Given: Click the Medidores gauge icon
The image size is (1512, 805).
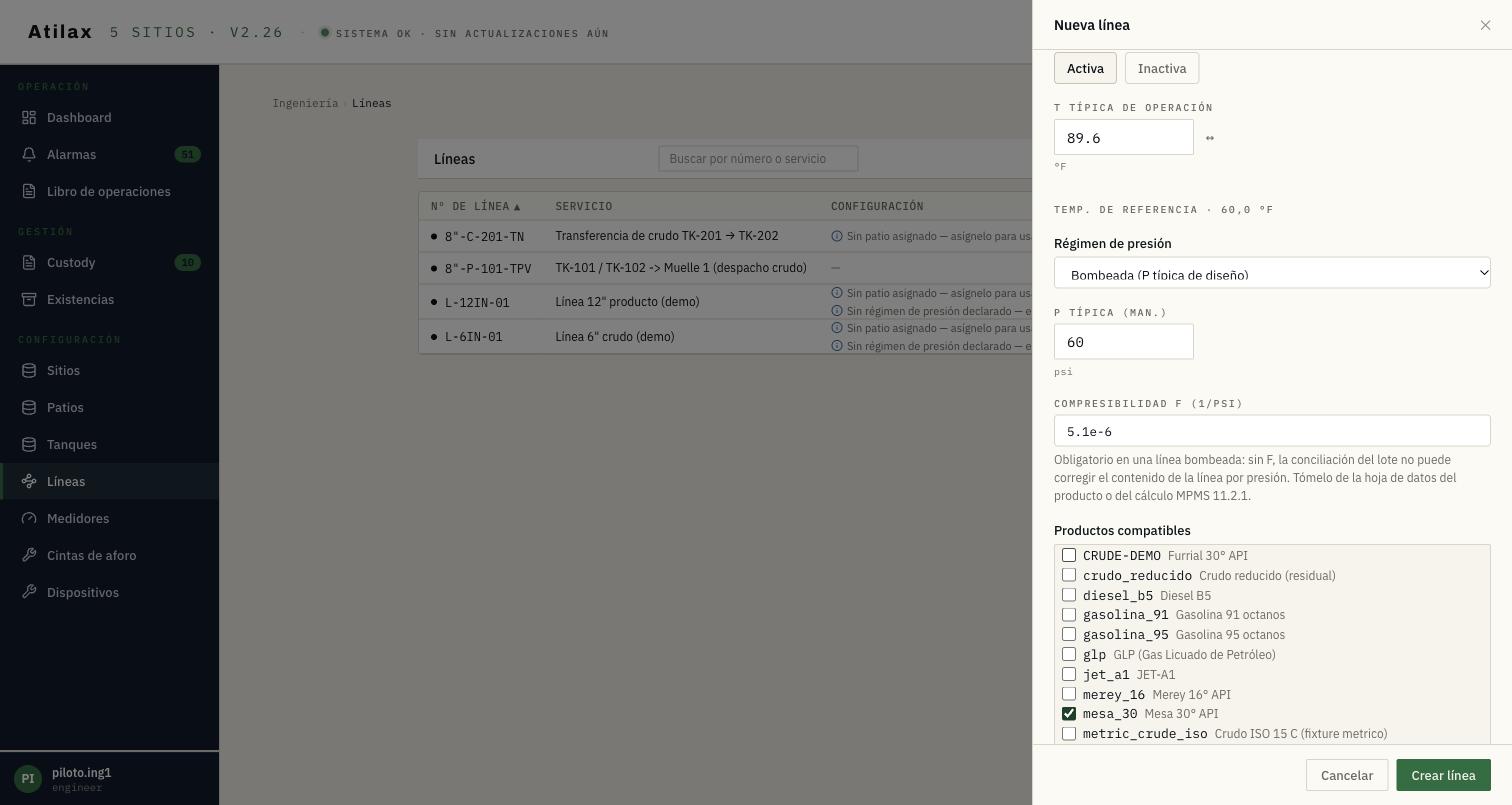Looking at the screenshot, I should 29,519.
